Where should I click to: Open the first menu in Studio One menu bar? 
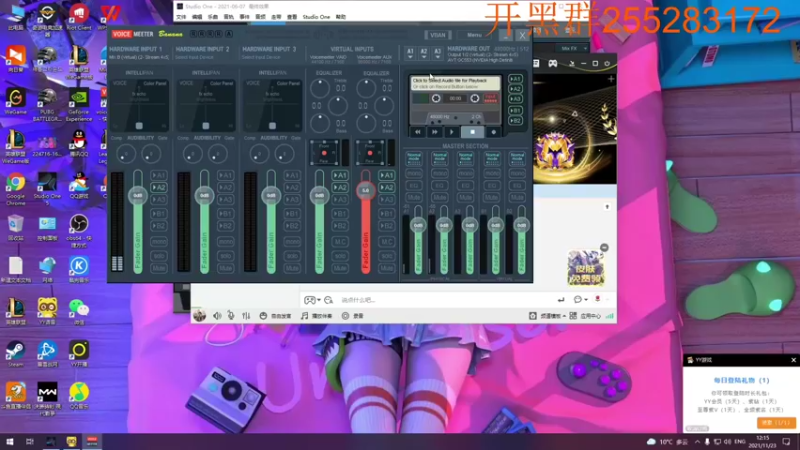pos(181,17)
